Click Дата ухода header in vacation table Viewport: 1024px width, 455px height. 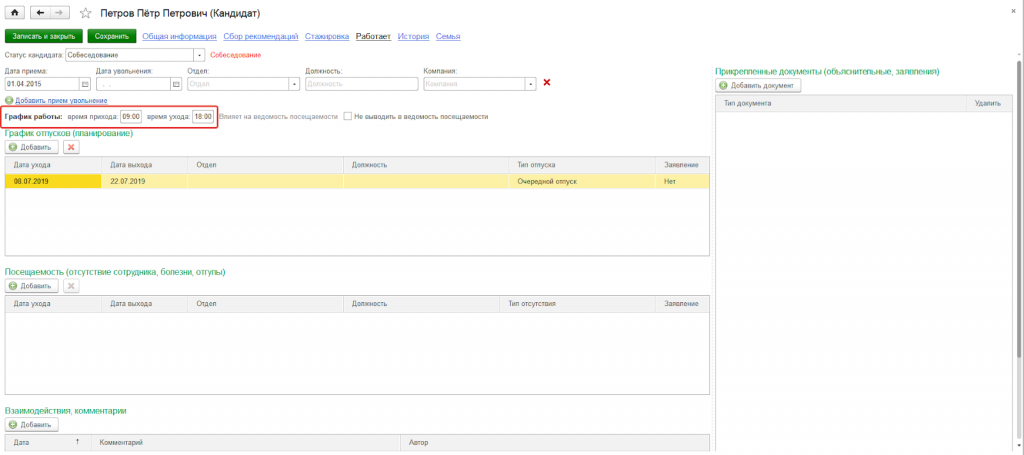(x=53, y=165)
